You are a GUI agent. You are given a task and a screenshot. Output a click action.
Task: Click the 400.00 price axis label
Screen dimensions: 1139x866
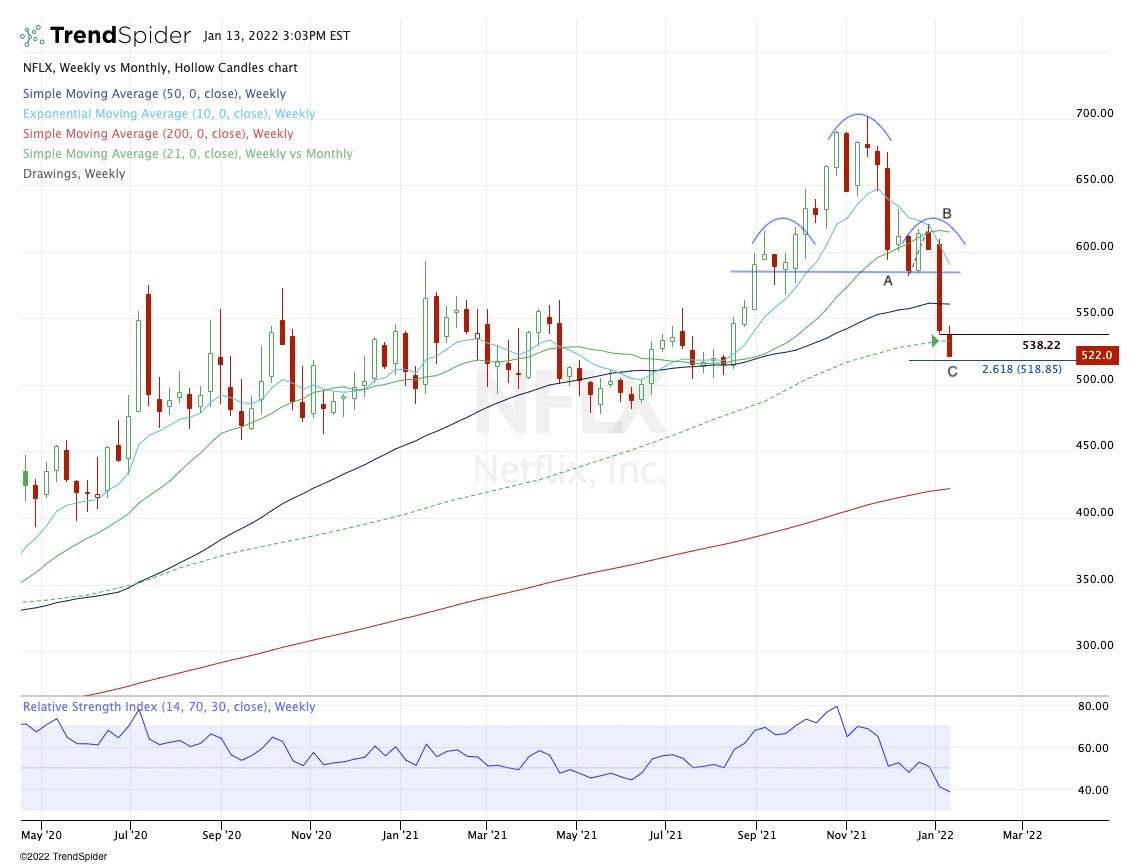pos(1095,512)
